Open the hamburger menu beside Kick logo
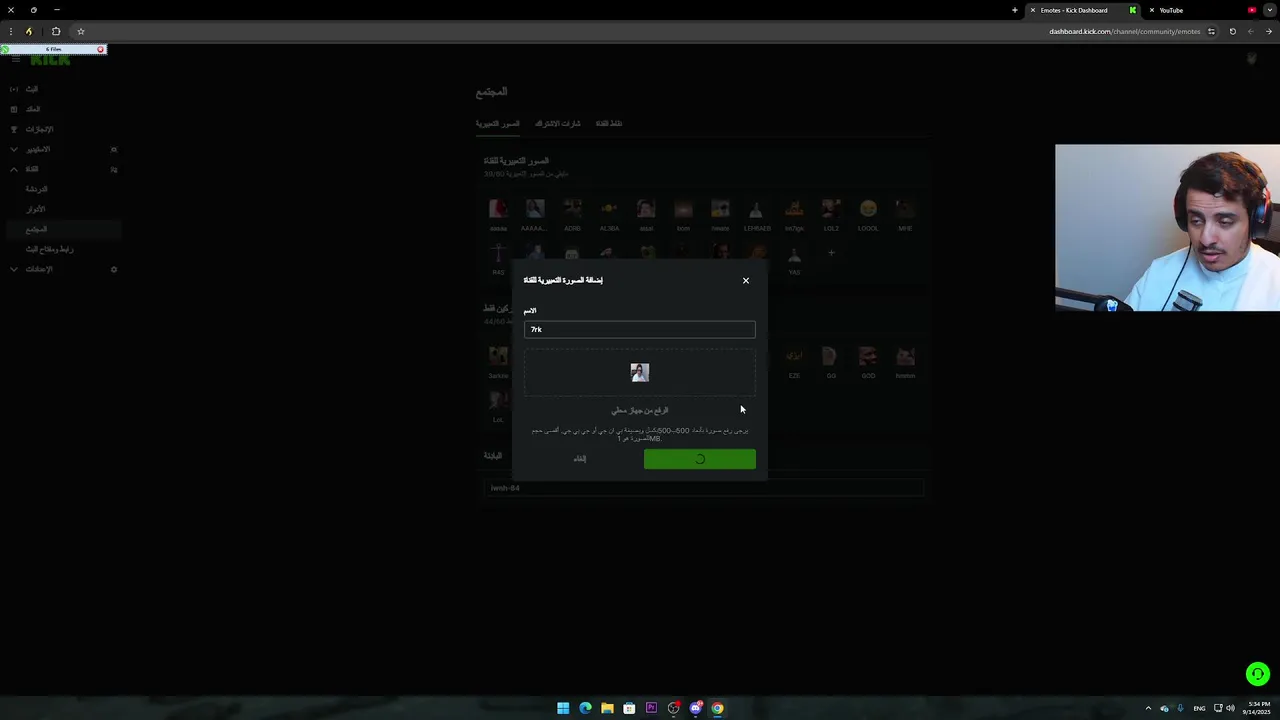The height and width of the screenshot is (720, 1280). [x=15, y=60]
